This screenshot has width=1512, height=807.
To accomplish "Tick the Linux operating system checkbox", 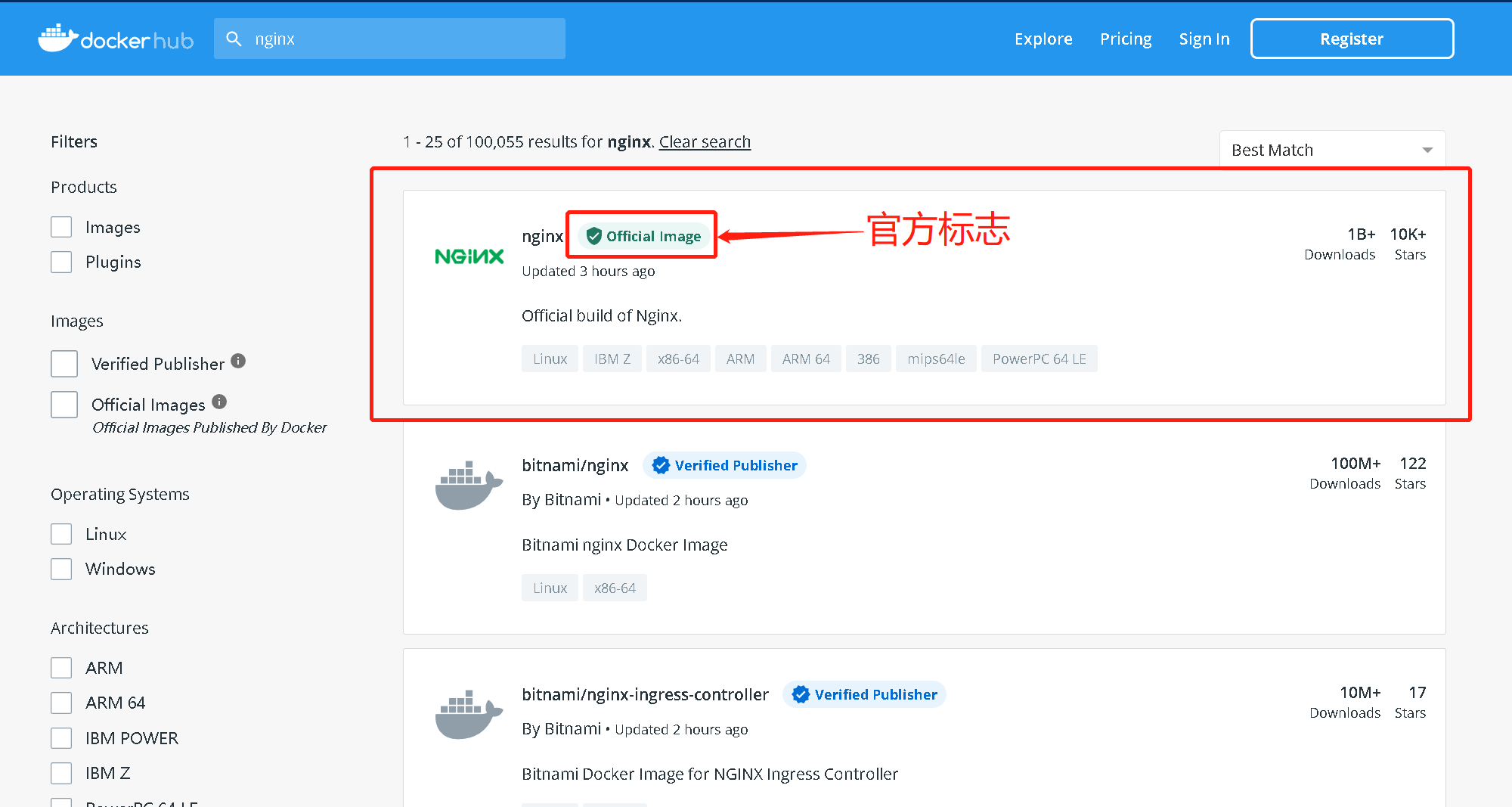I will coord(61,534).
